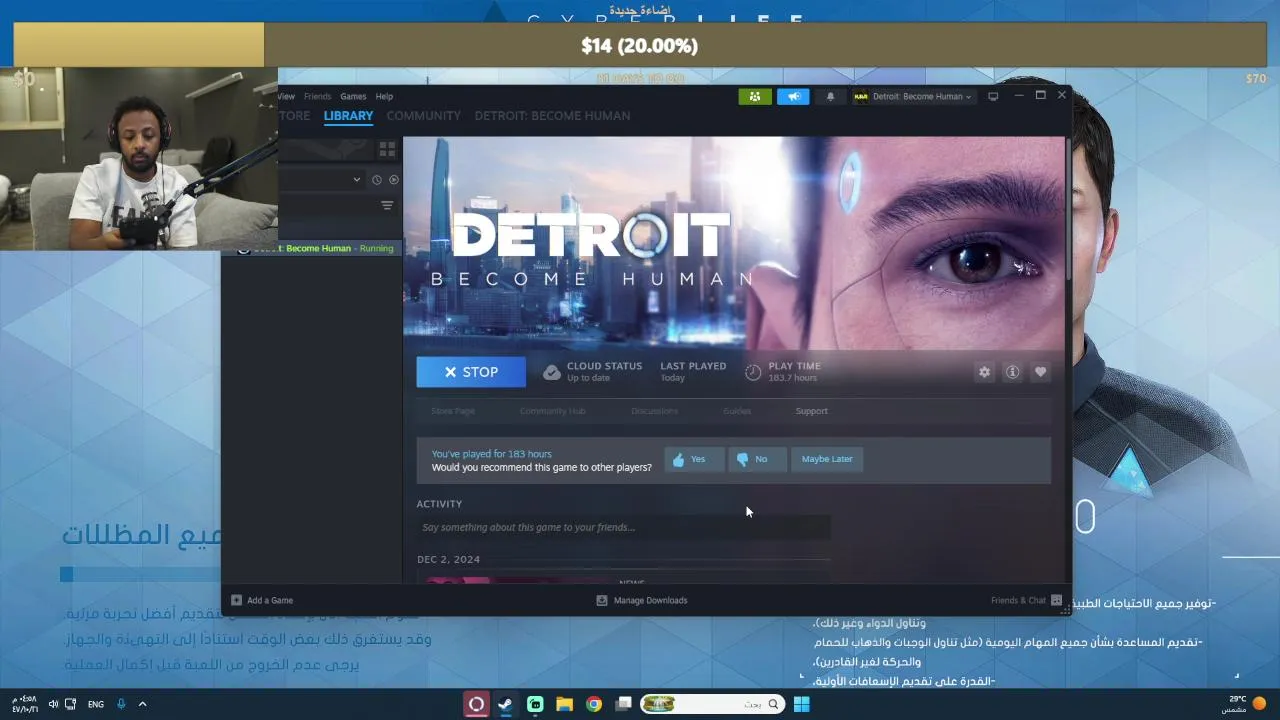Open Steam from the taskbar
This screenshot has width=1280, height=720.
pyautogui.click(x=506, y=704)
